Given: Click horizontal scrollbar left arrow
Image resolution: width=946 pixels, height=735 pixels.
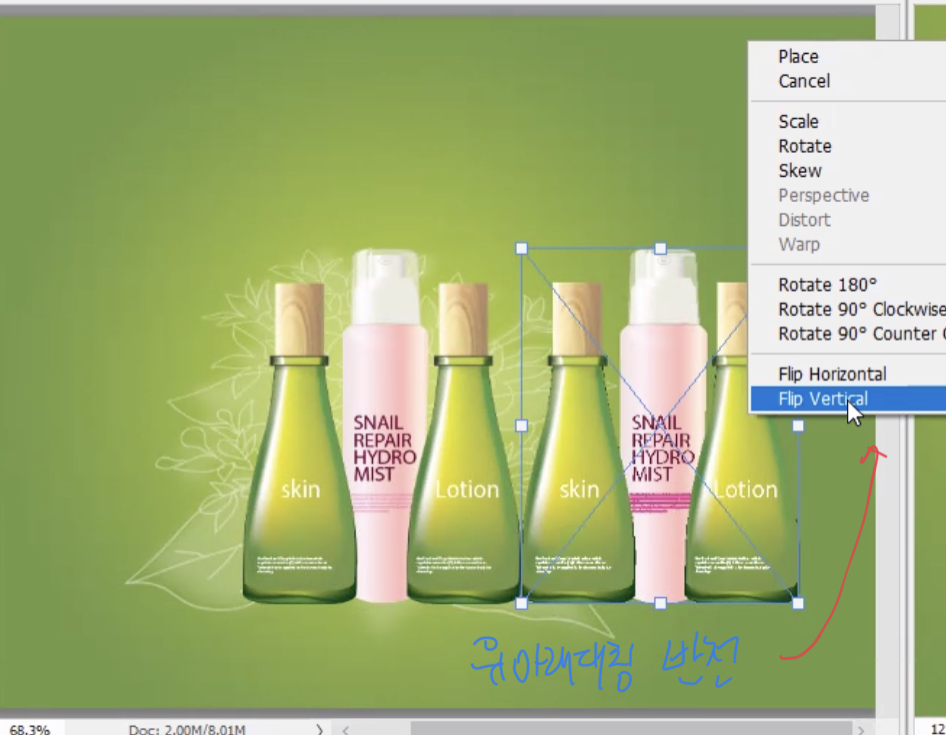Looking at the screenshot, I should (346, 730).
